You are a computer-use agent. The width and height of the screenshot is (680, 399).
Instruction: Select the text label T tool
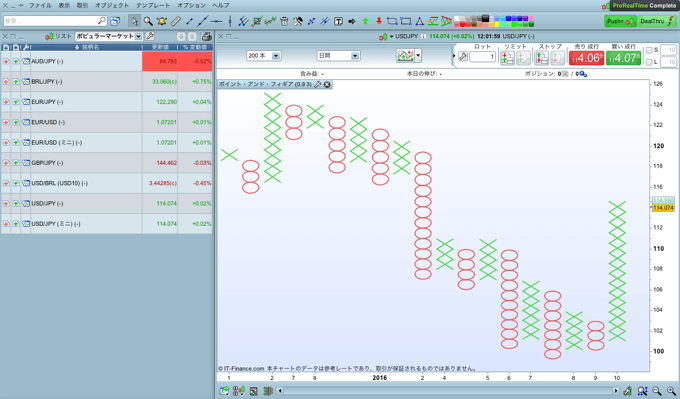pos(338,21)
